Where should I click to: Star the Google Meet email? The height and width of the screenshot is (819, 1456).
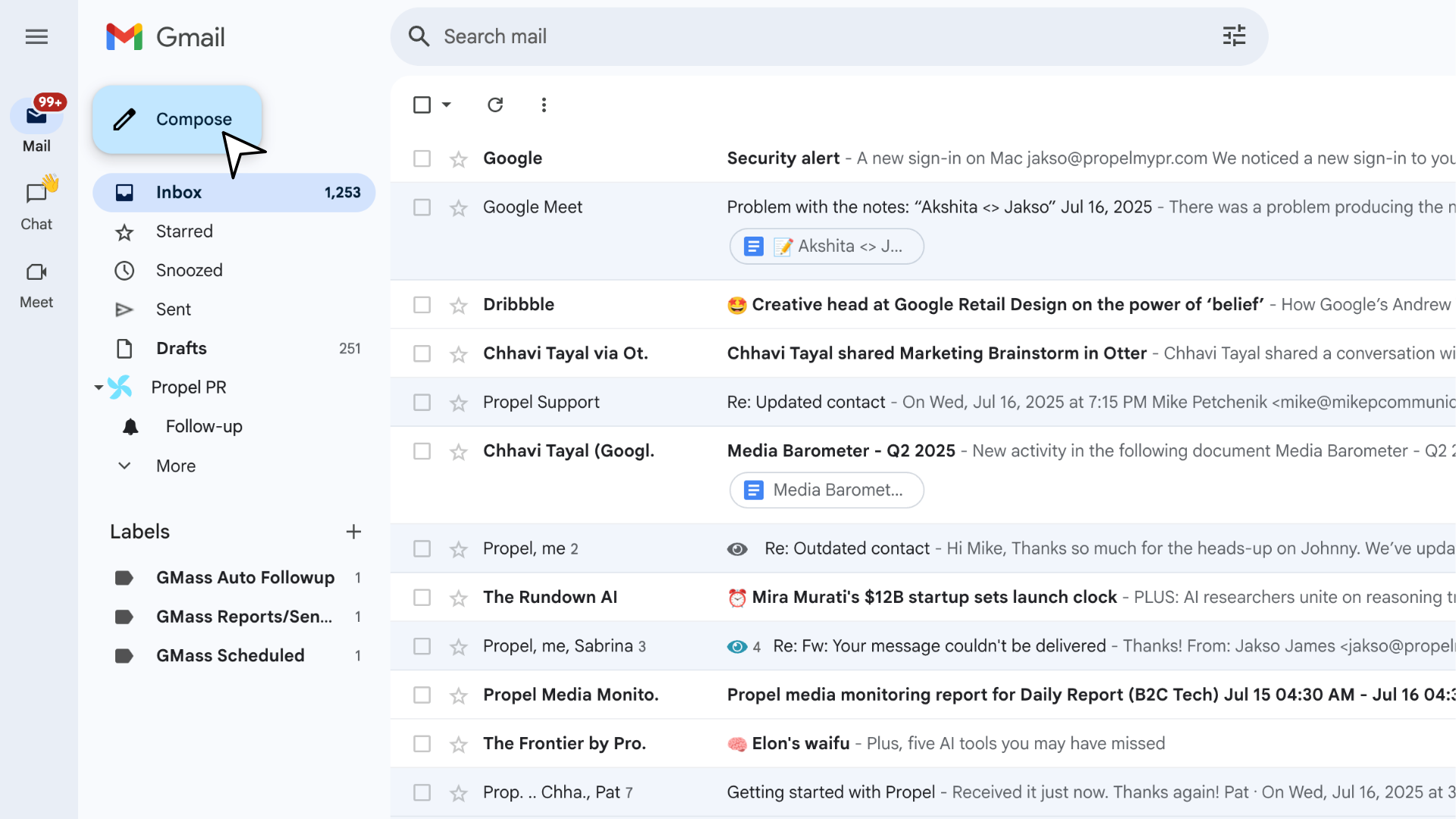point(458,208)
